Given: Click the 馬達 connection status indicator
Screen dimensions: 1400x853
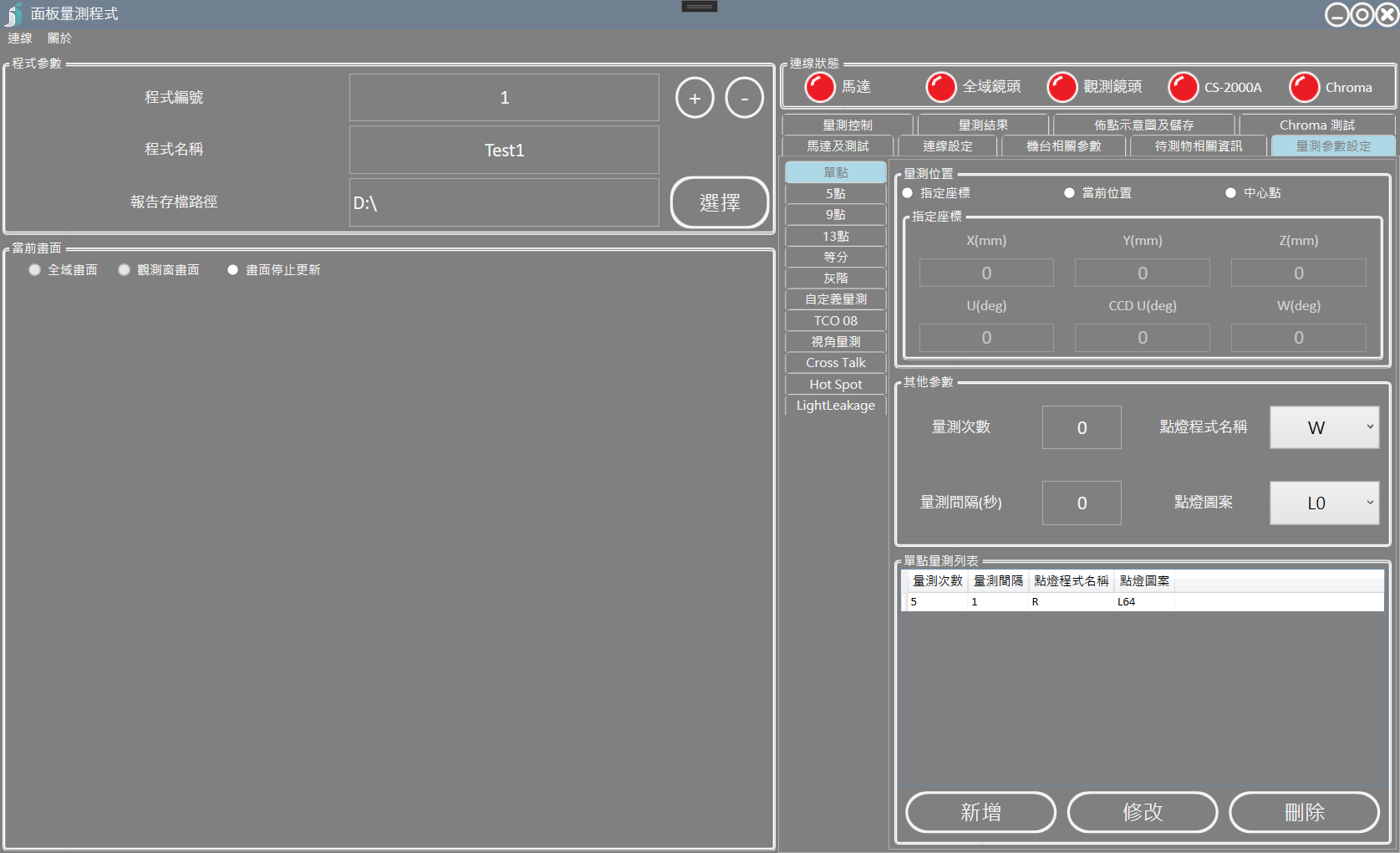Looking at the screenshot, I should [x=820, y=87].
